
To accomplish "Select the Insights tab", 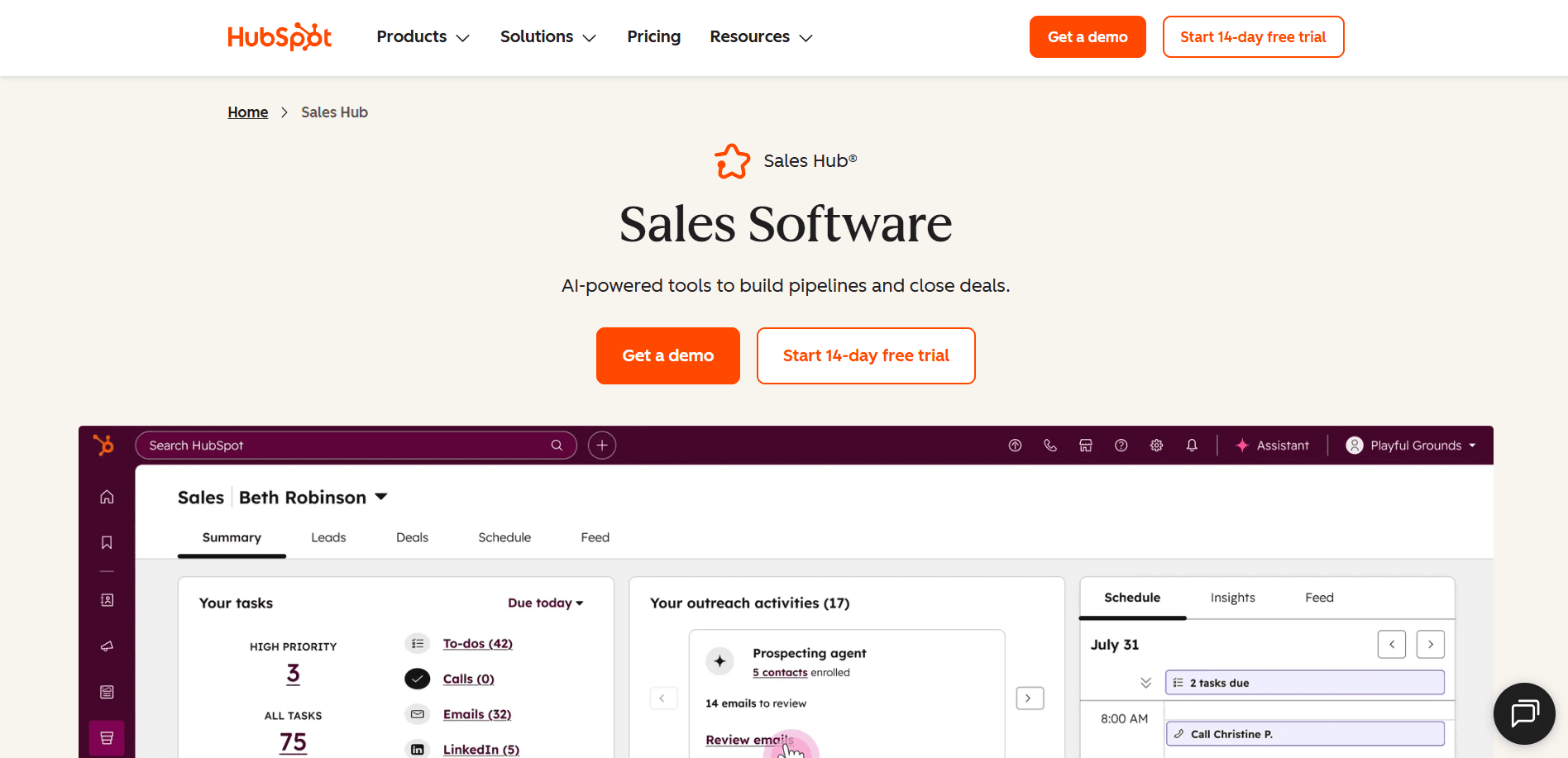I will 1233,598.
